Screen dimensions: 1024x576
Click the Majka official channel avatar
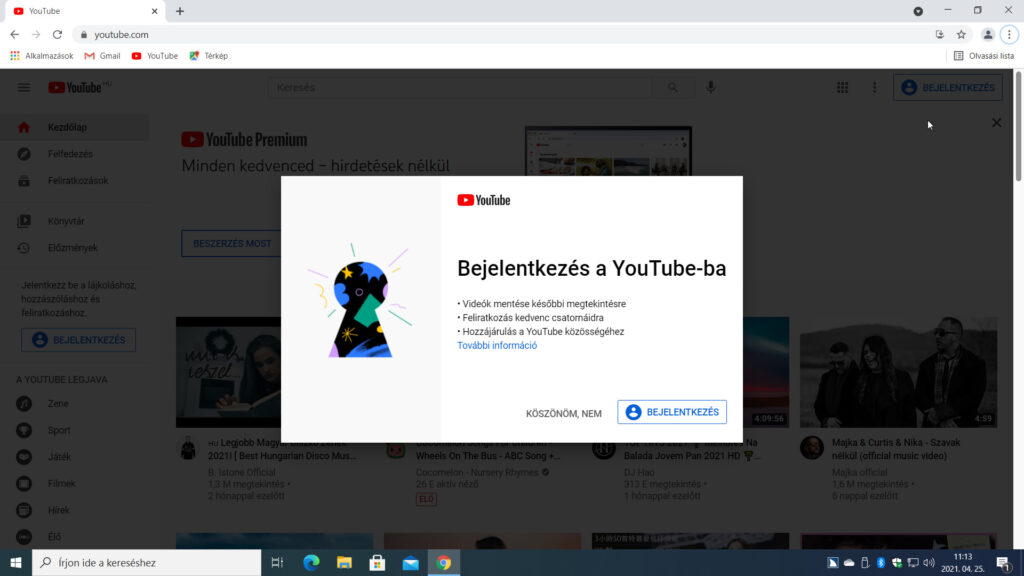pos(812,448)
